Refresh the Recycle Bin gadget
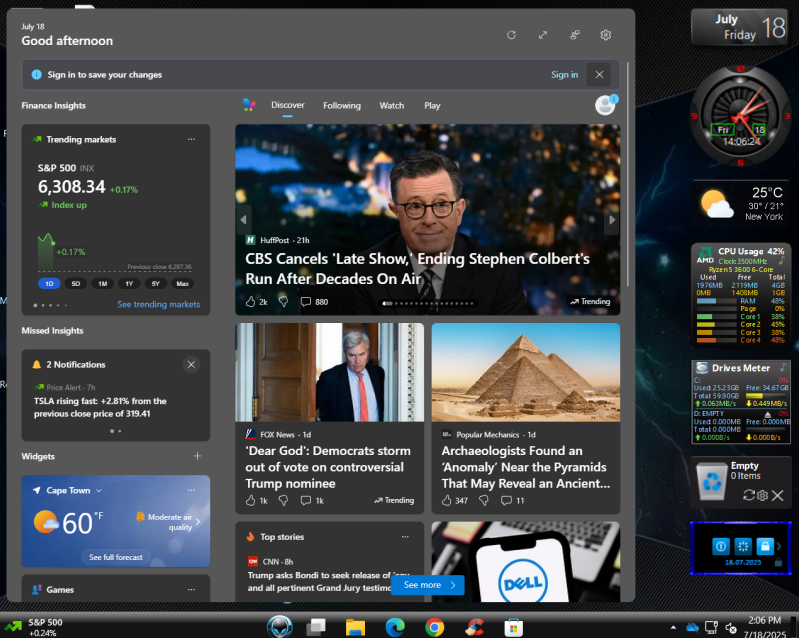This screenshot has height=638, width=799. coord(749,495)
